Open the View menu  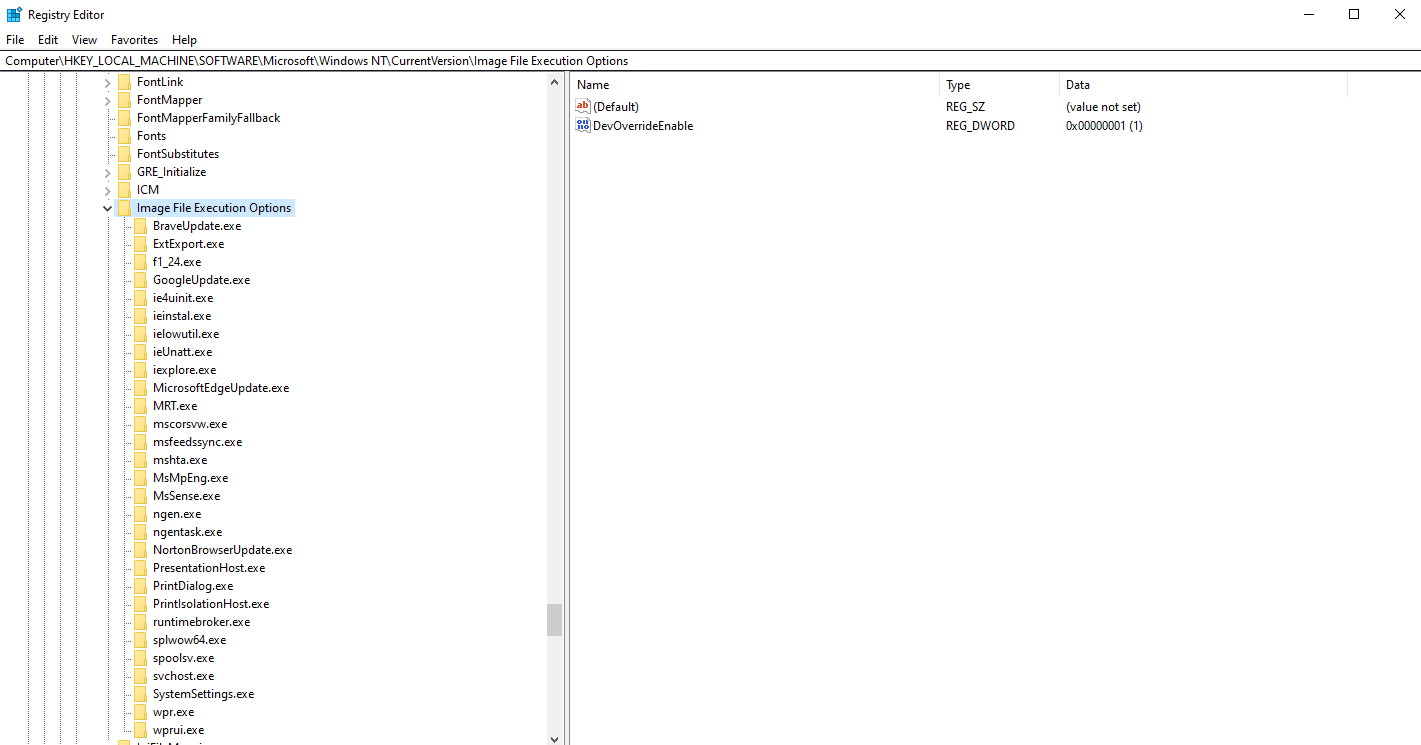tap(85, 40)
